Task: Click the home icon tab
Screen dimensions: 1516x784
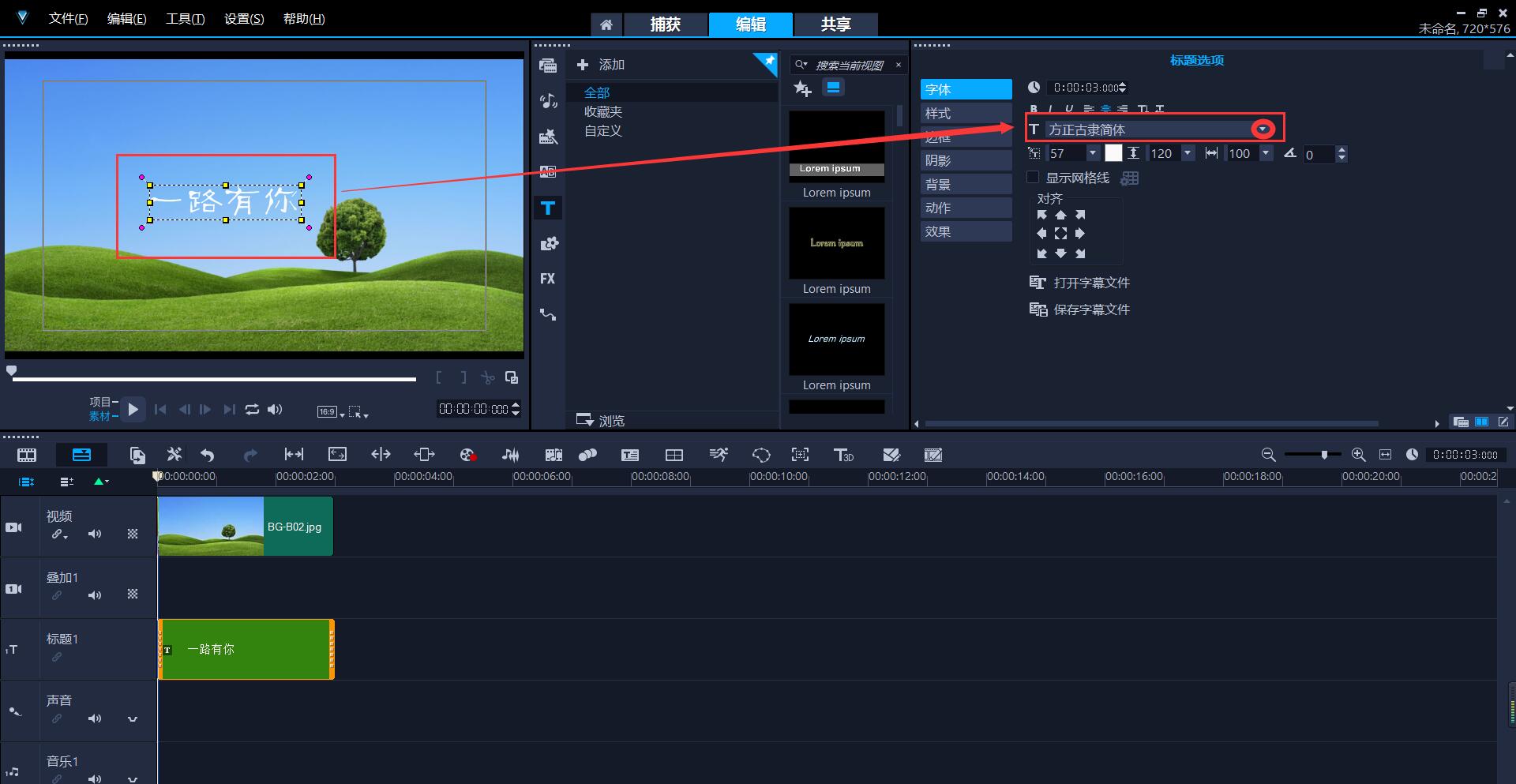Action: pos(606,24)
